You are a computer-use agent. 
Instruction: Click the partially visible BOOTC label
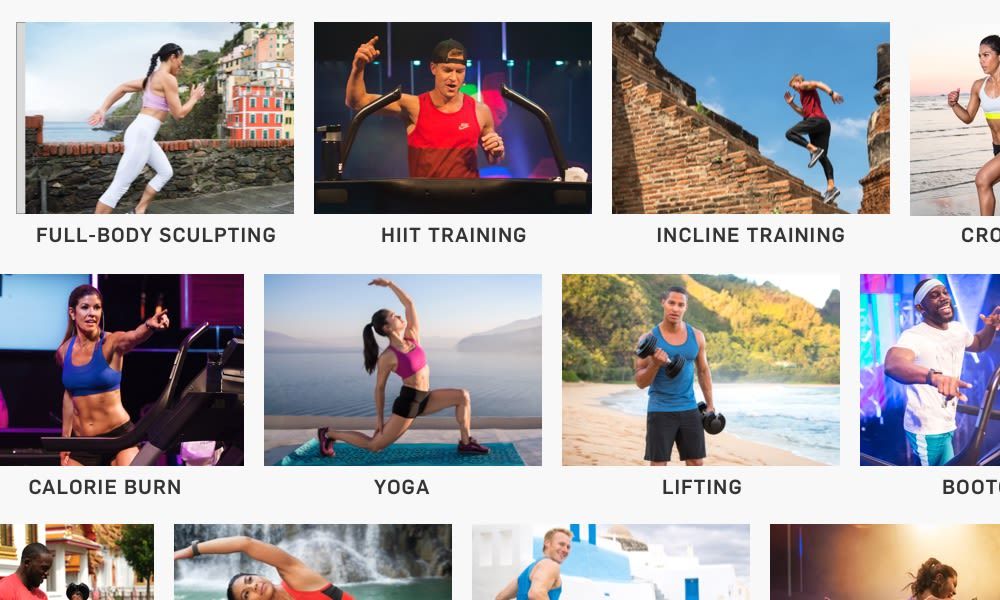[971, 487]
